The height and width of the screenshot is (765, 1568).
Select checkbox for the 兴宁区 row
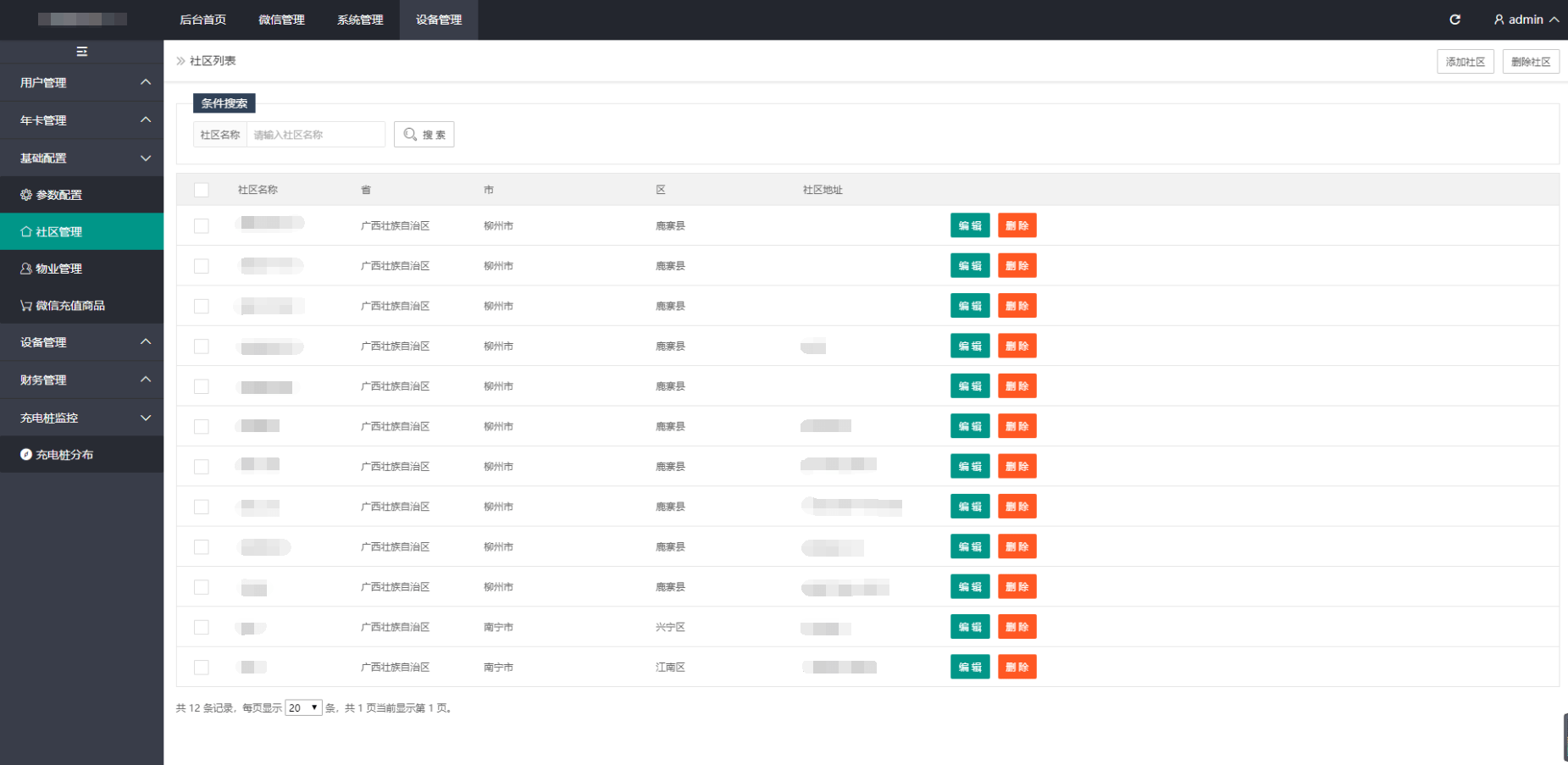pyautogui.click(x=202, y=627)
